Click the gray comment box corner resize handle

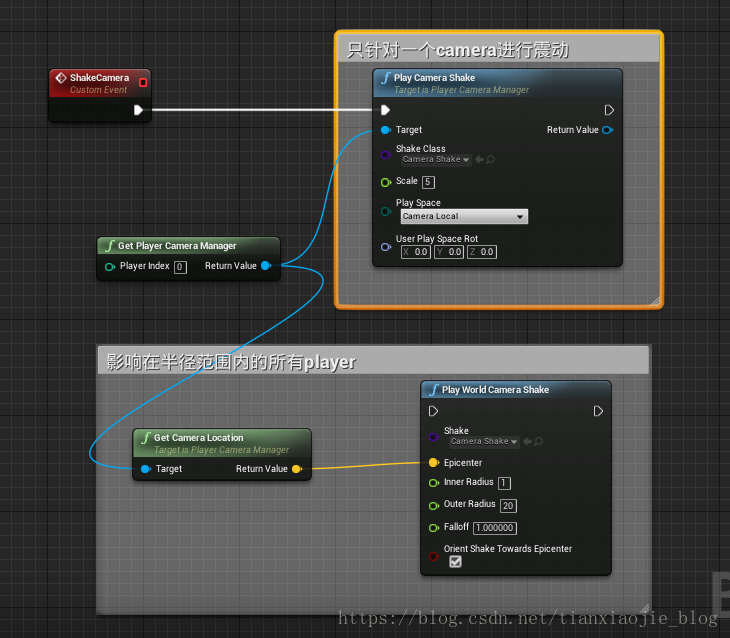coord(645,608)
